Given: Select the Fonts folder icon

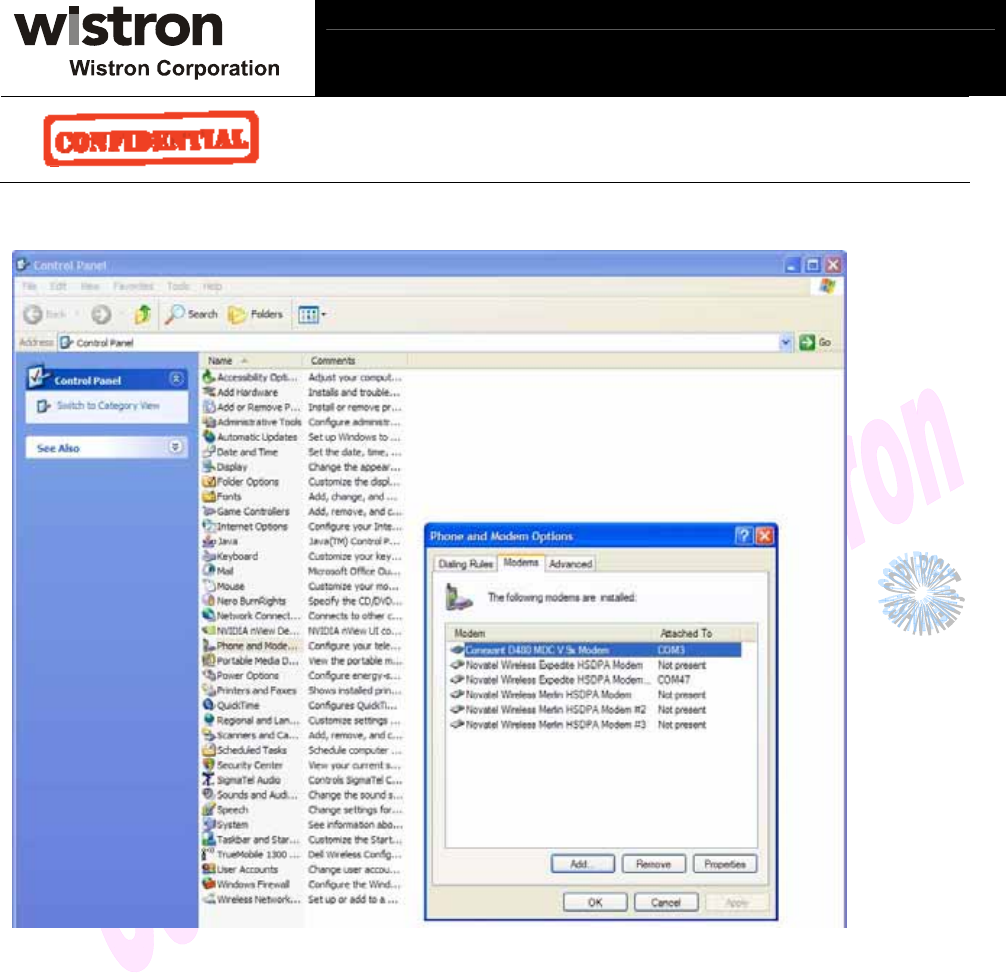Looking at the screenshot, I should click(209, 496).
